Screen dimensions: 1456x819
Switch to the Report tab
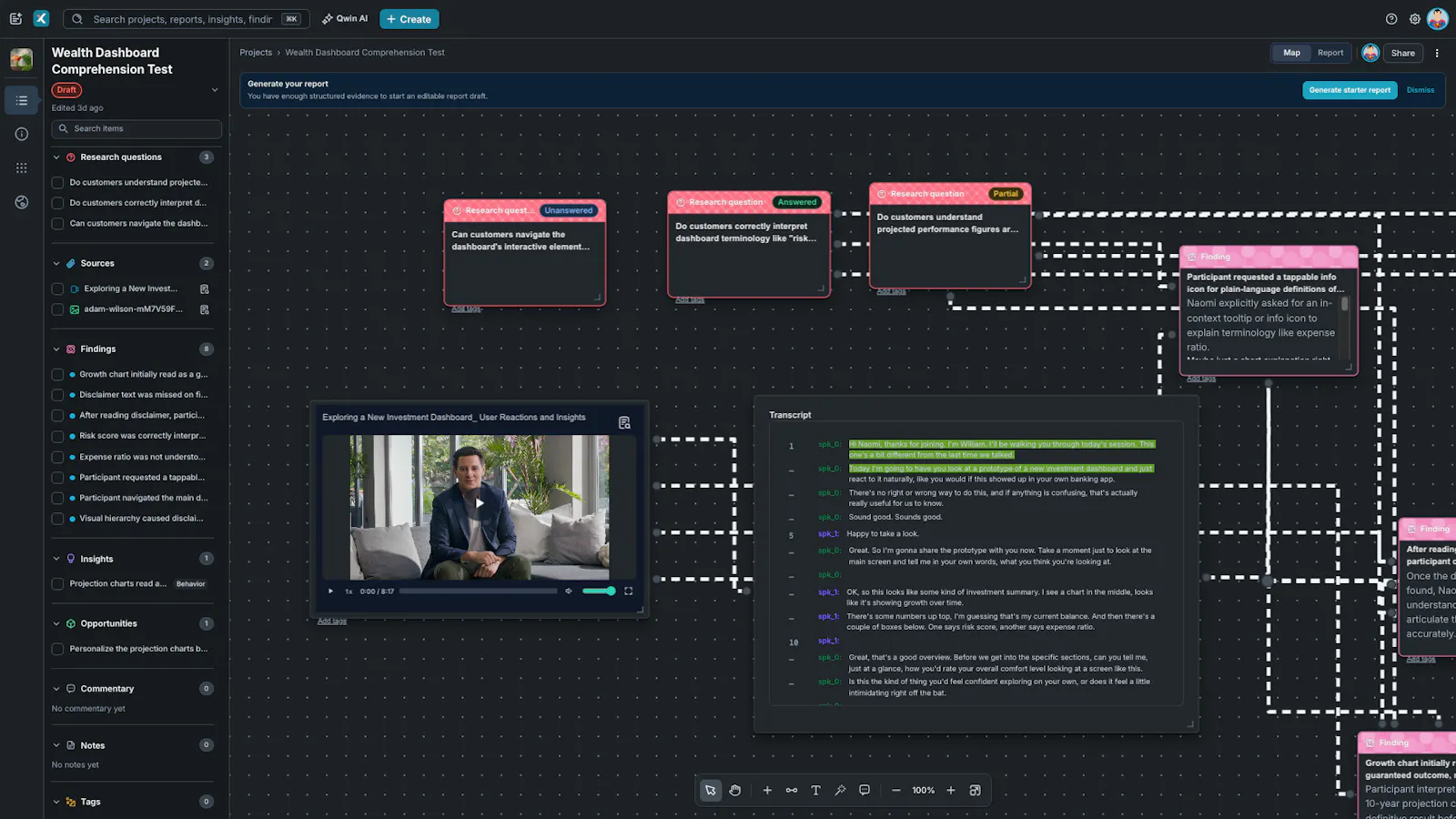pos(1330,53)
